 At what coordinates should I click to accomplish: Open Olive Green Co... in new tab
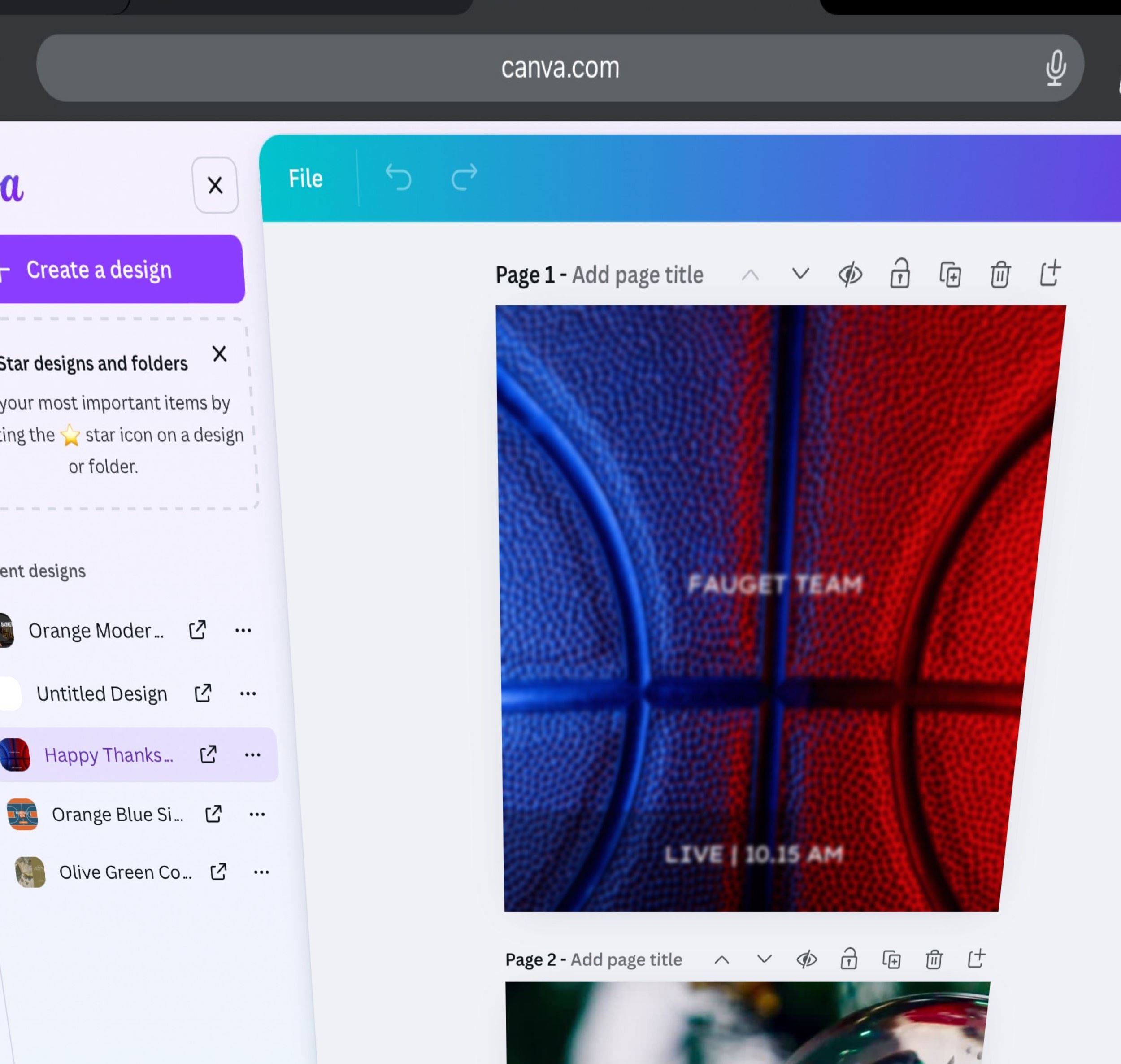tap(218, 872)
